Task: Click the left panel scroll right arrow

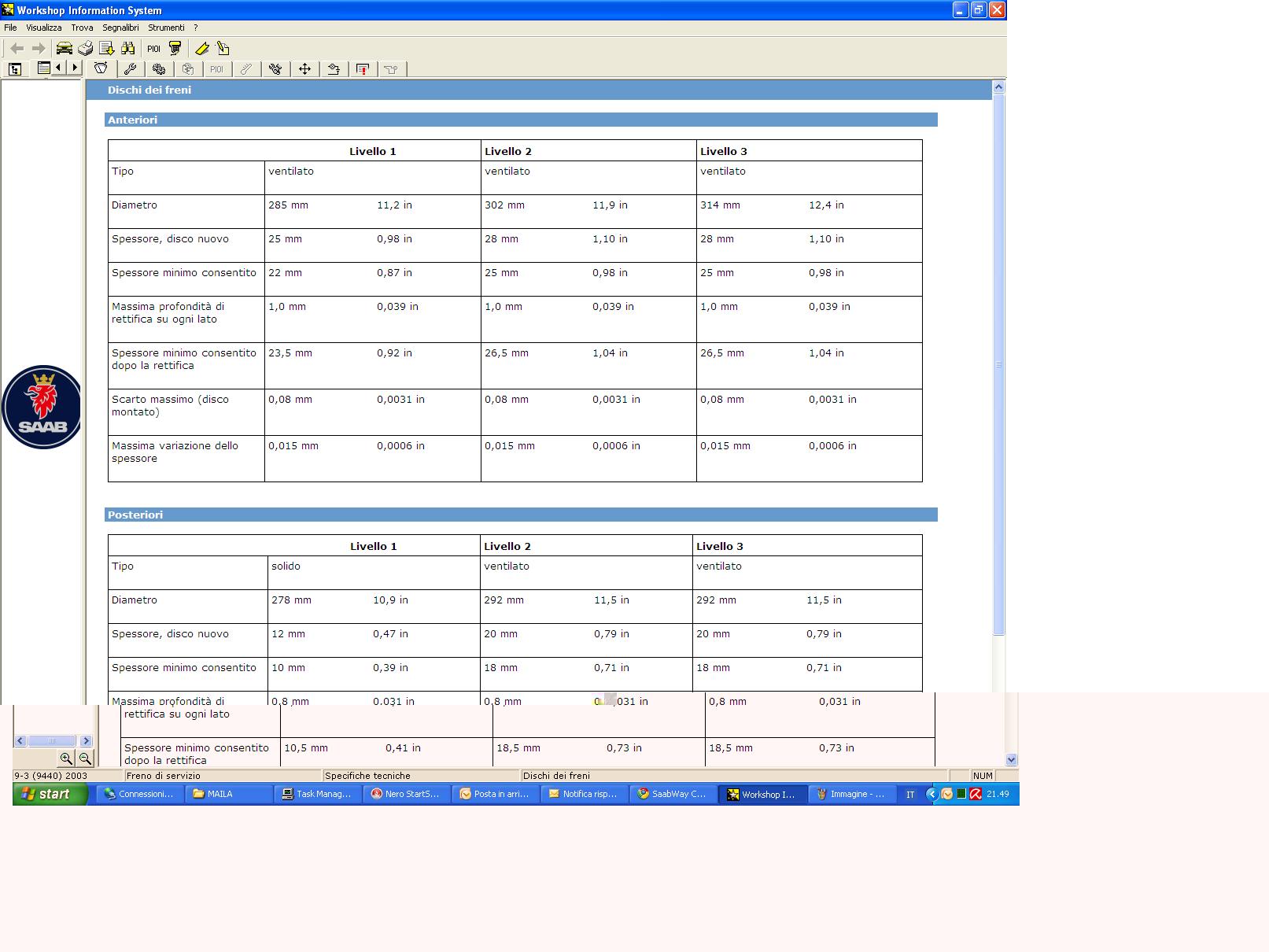Action: coord(86,740)
